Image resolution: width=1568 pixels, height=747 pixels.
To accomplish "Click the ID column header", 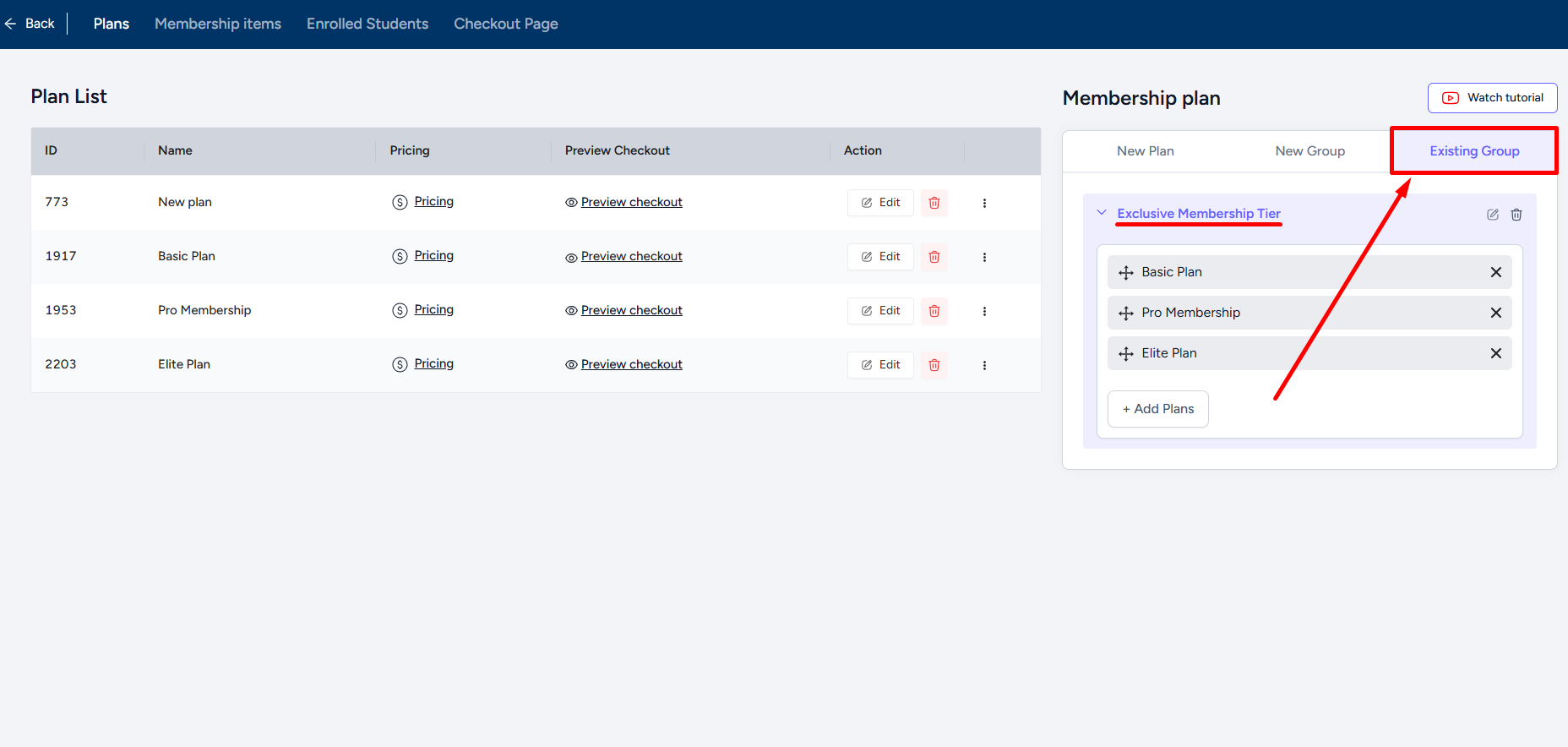I will (51, 150).
